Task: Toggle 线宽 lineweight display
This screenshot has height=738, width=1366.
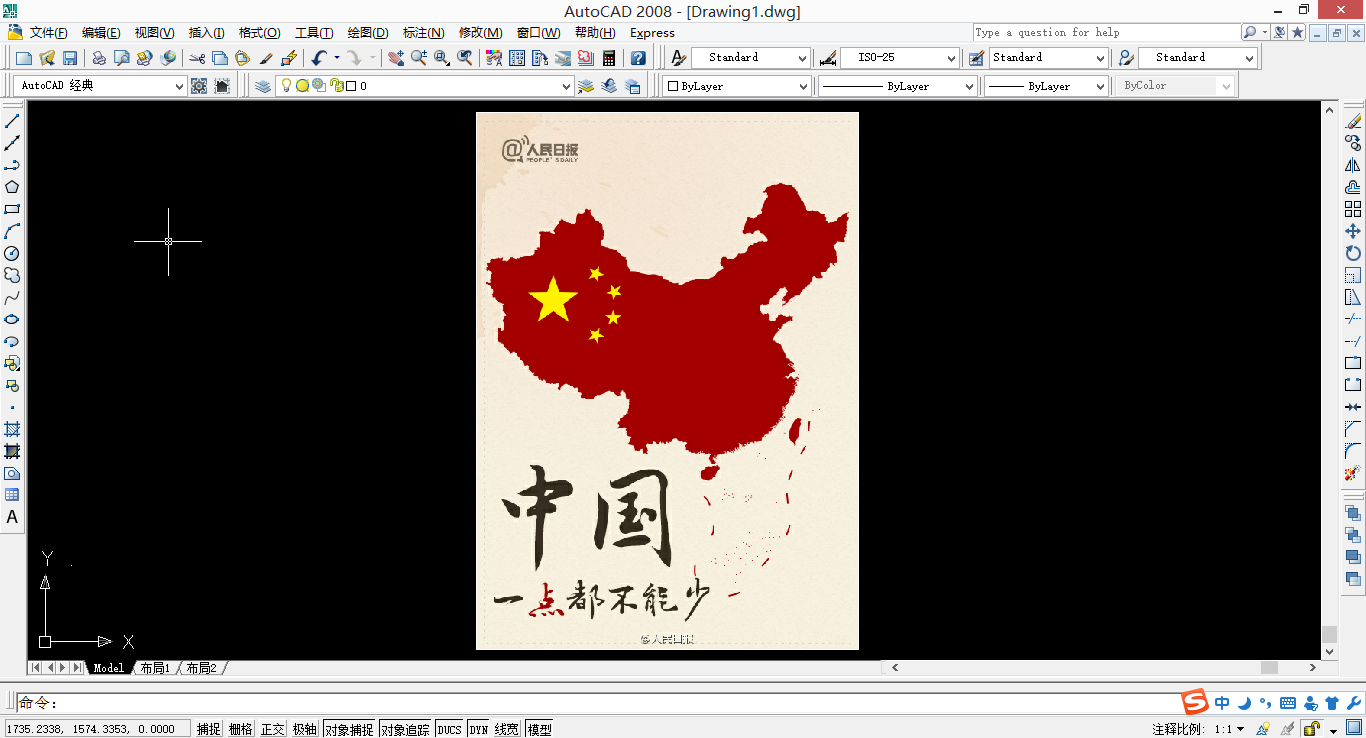Action: (507, 729)
